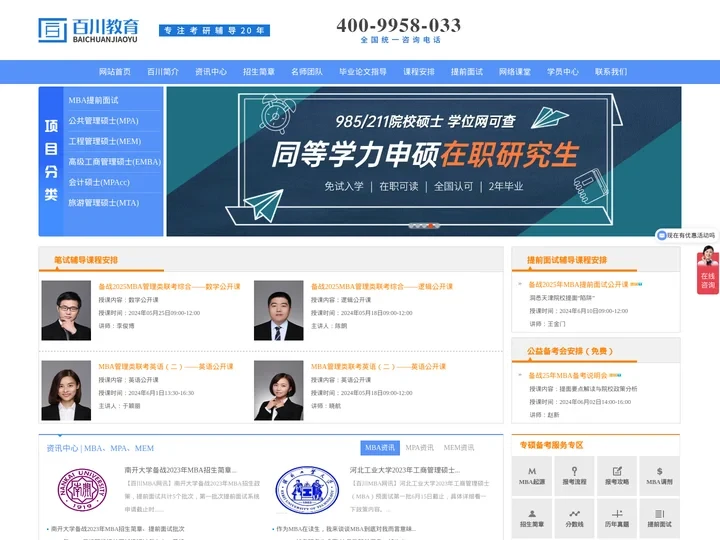This screenshot has height=540, width=720.
Task: Select 公共管理硕士(MPA) category
Action: click(x=103, y=121)
